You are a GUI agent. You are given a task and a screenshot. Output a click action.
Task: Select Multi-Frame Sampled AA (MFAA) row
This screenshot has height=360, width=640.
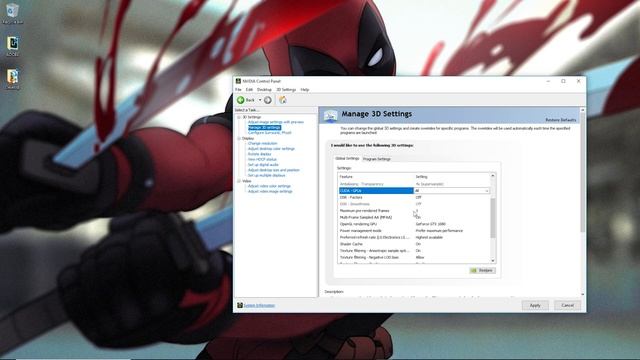[x=414, y=218]
